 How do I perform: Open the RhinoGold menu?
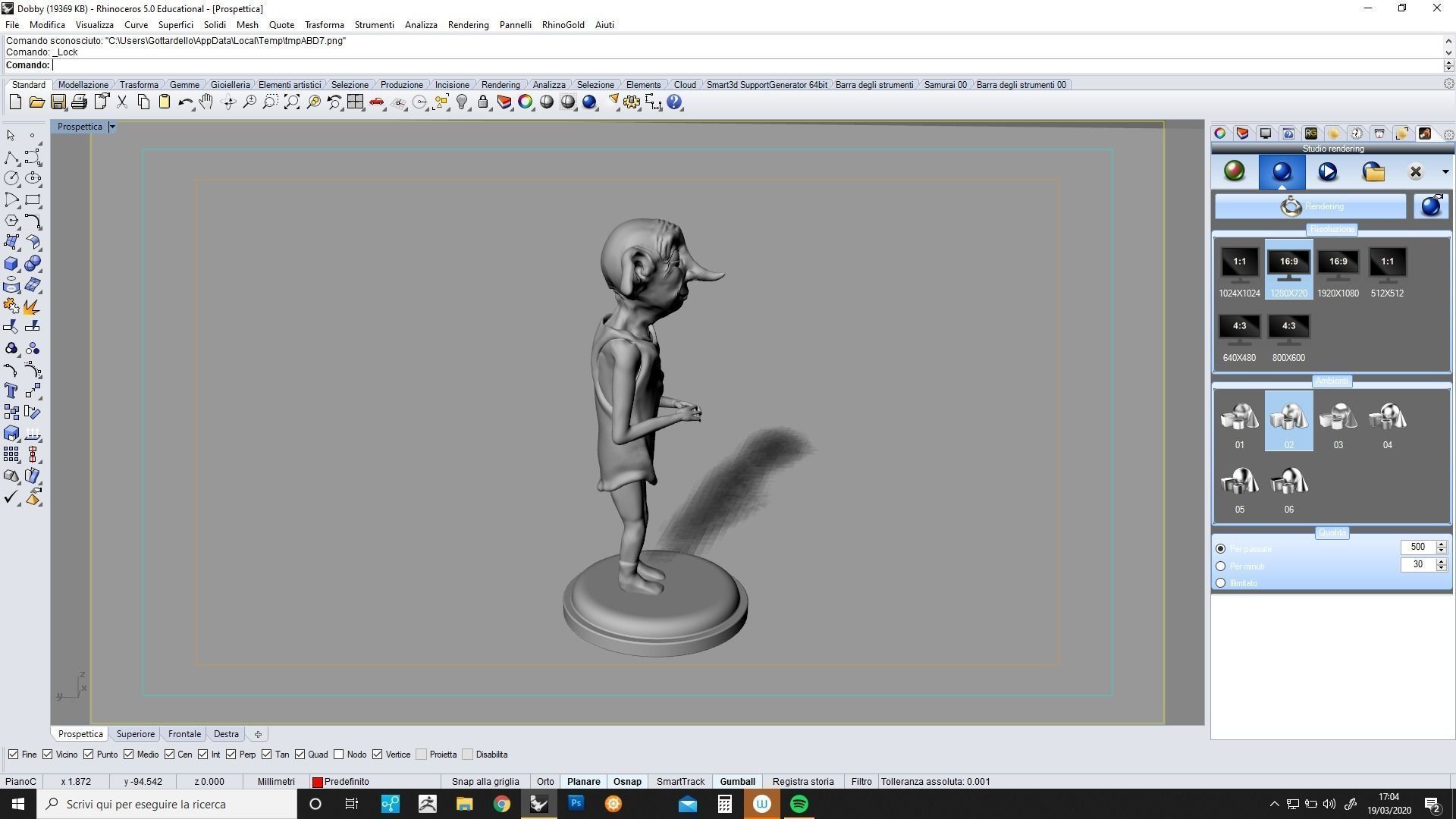tap(563, 25)
